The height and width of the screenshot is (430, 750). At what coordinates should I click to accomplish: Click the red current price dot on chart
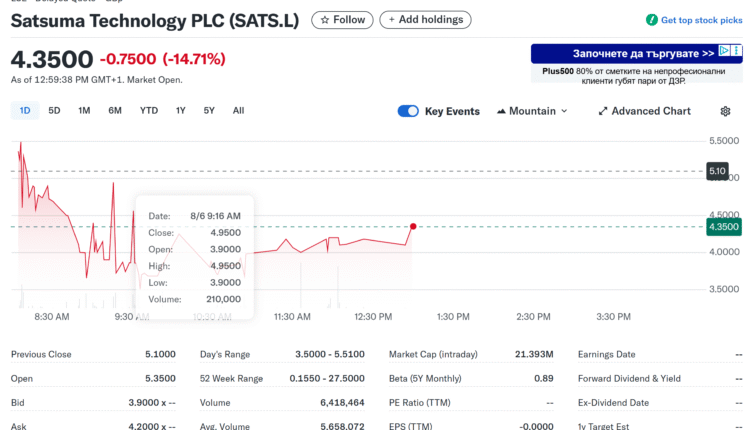click(x=413, y=226)
